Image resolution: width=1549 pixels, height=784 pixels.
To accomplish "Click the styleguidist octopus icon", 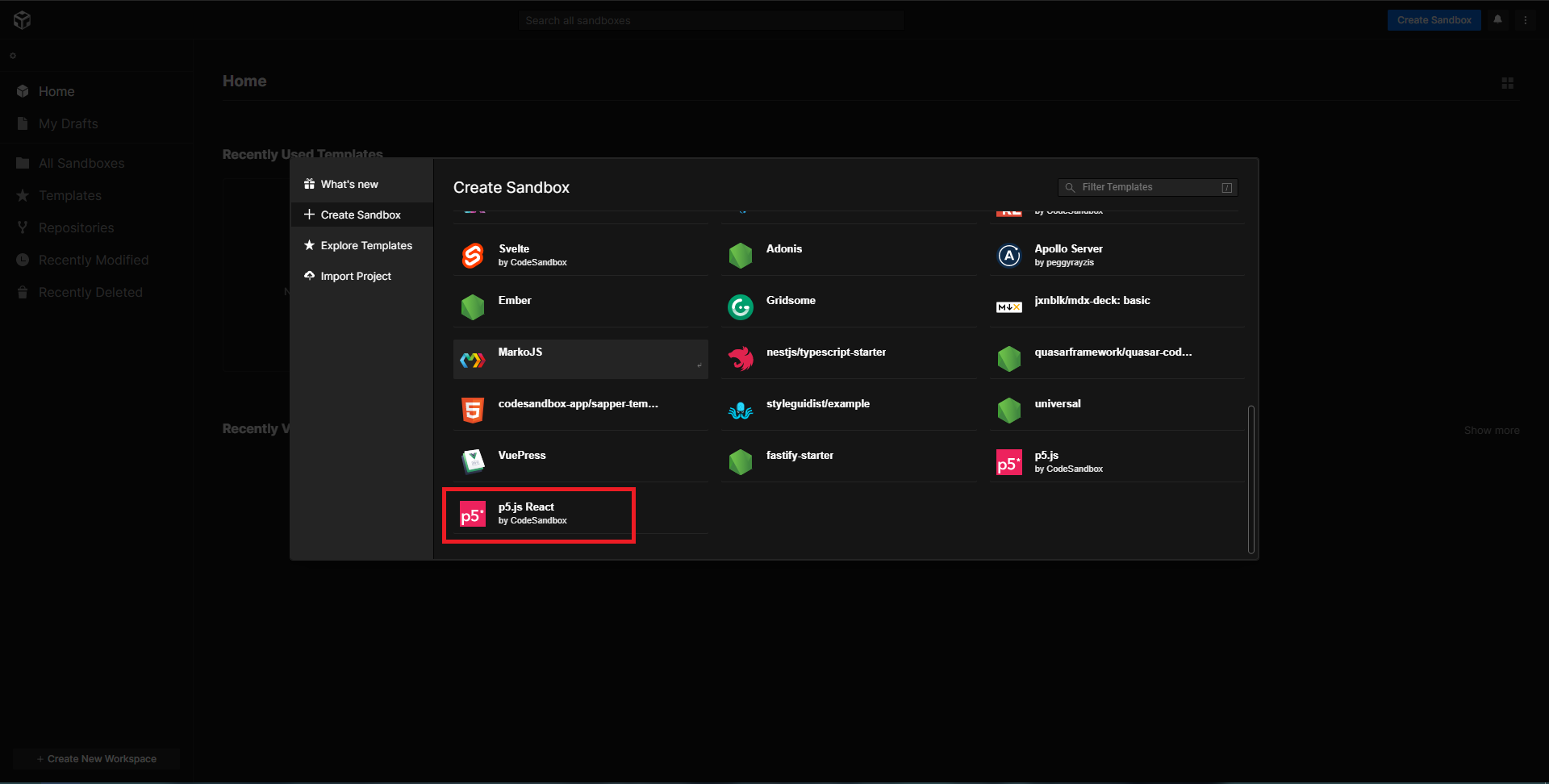I will click(x=741, y=411).
